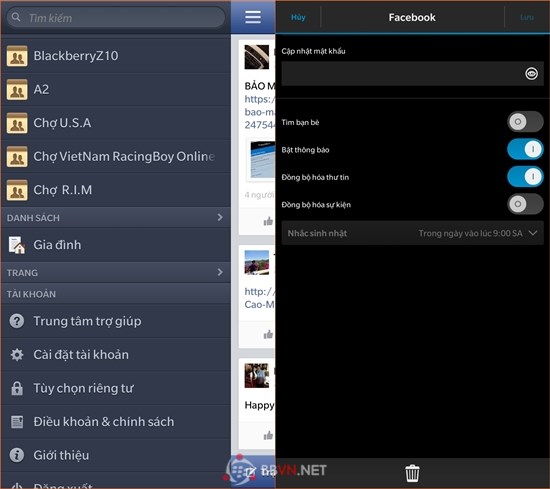
Task: Open the hamburger menu icon
Action: [x=253, y=17]
